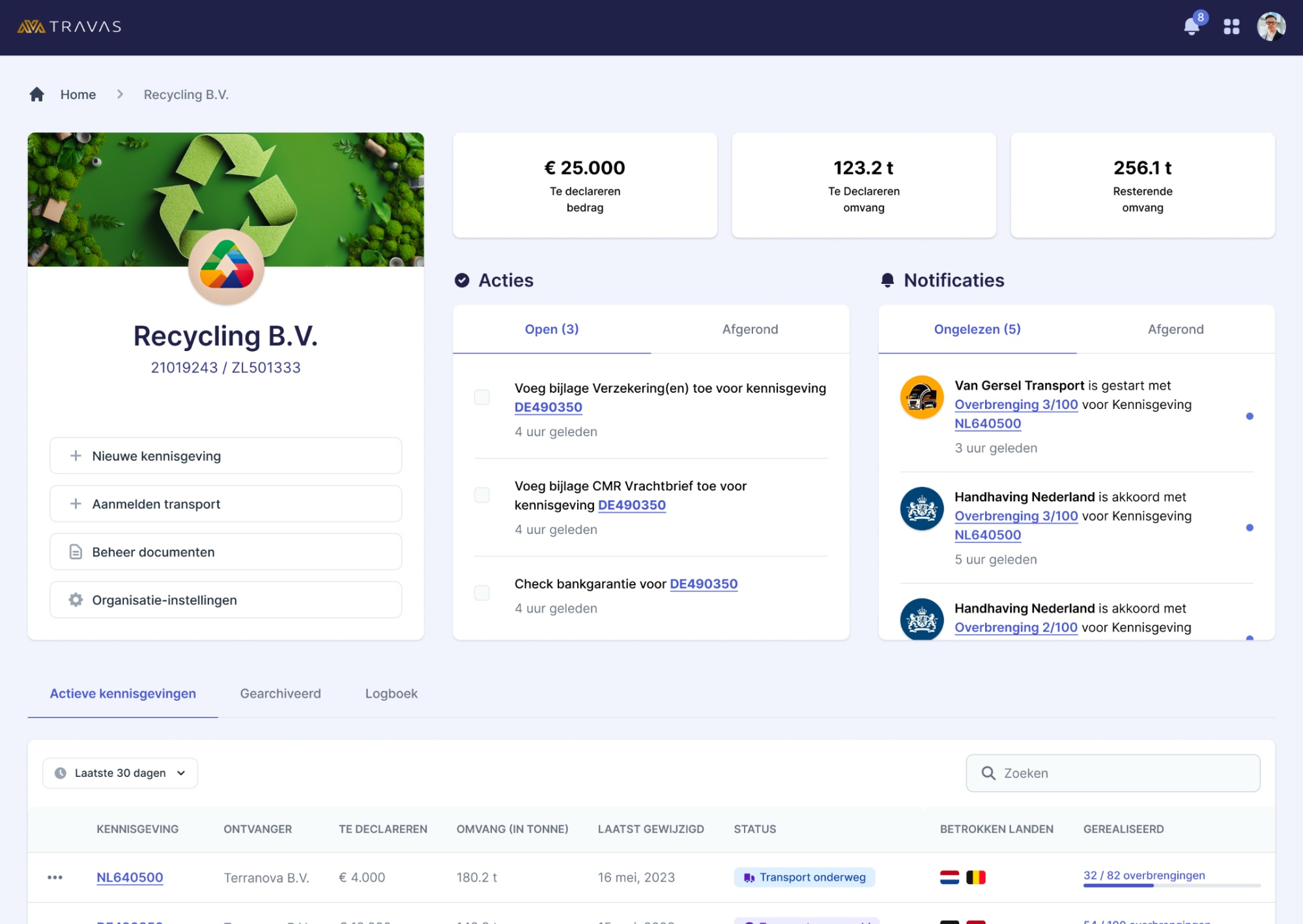Click the 123.2 t Te Declareren omvang card
This screenshot has height=924, width=1316.
click(x=873, y=187)
